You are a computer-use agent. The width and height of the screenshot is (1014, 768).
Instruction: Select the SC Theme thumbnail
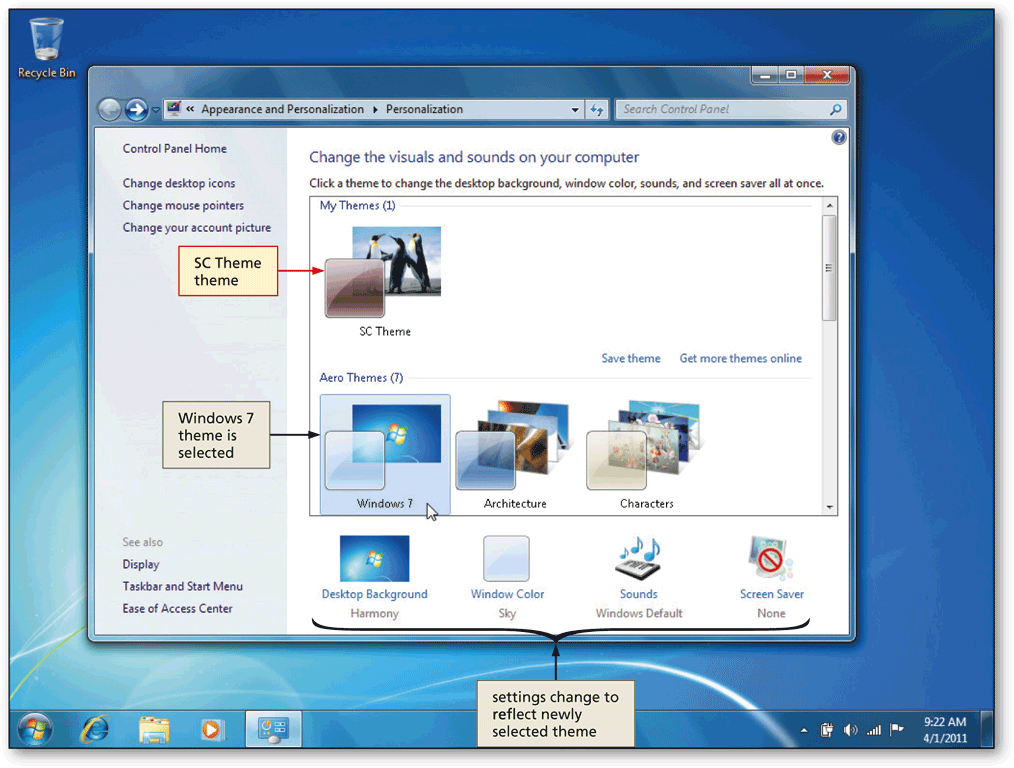pyautogui.click(x=383, y=272)
